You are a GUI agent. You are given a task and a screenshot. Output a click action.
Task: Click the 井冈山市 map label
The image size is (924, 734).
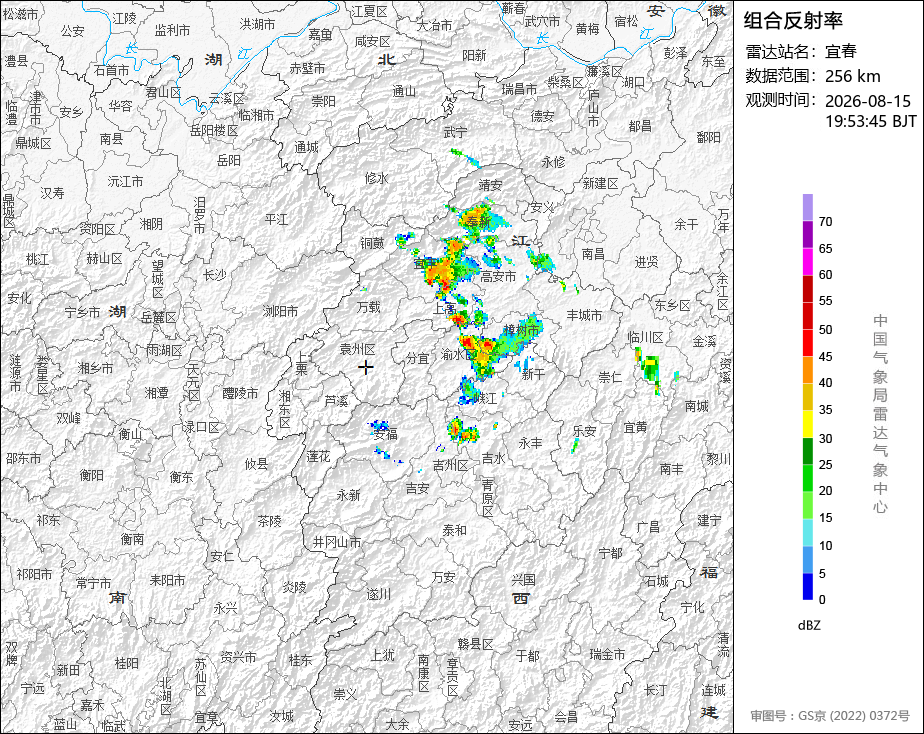(336, 542)
